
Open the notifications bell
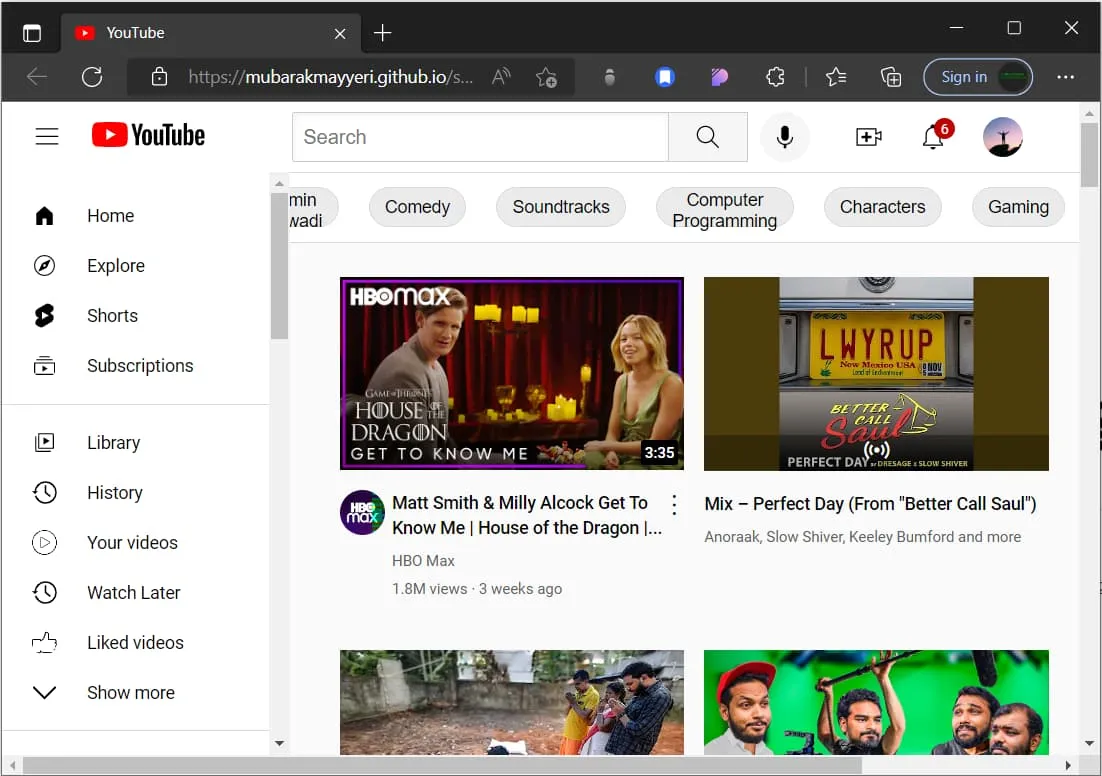(933, 137)
